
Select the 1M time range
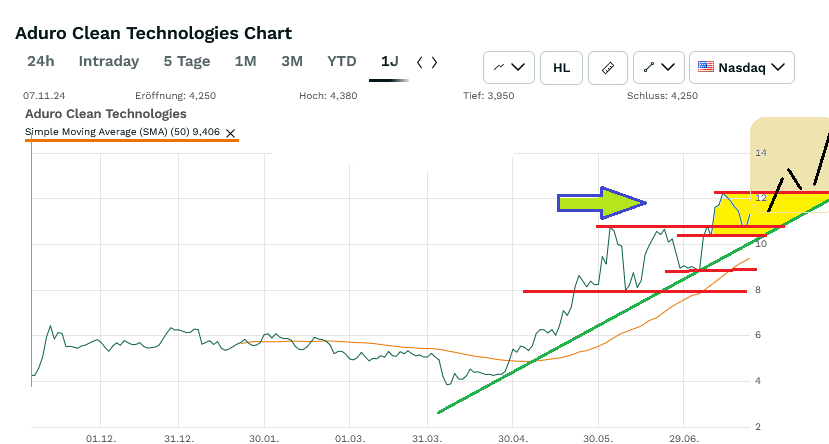tap(245, 61)
